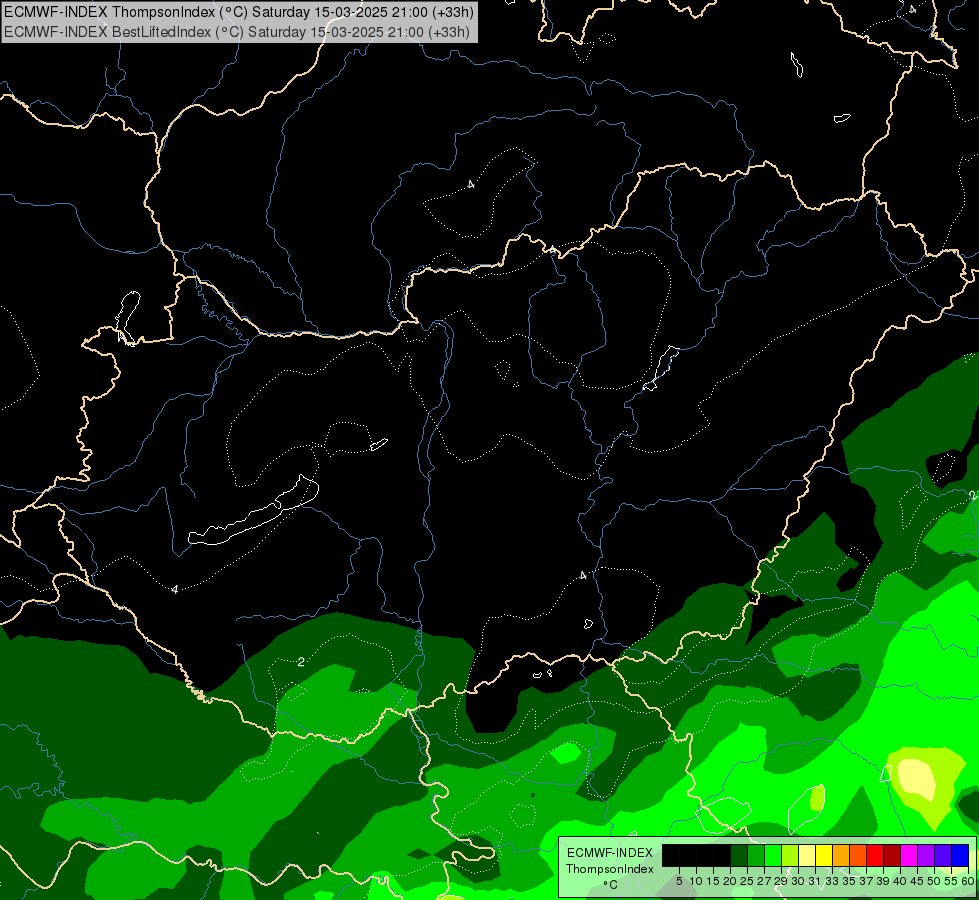Image resolution: width=979 pixels, height=900 pixels.
Task: Click the legend tick value '20'
Action: [x=730, y=881]
